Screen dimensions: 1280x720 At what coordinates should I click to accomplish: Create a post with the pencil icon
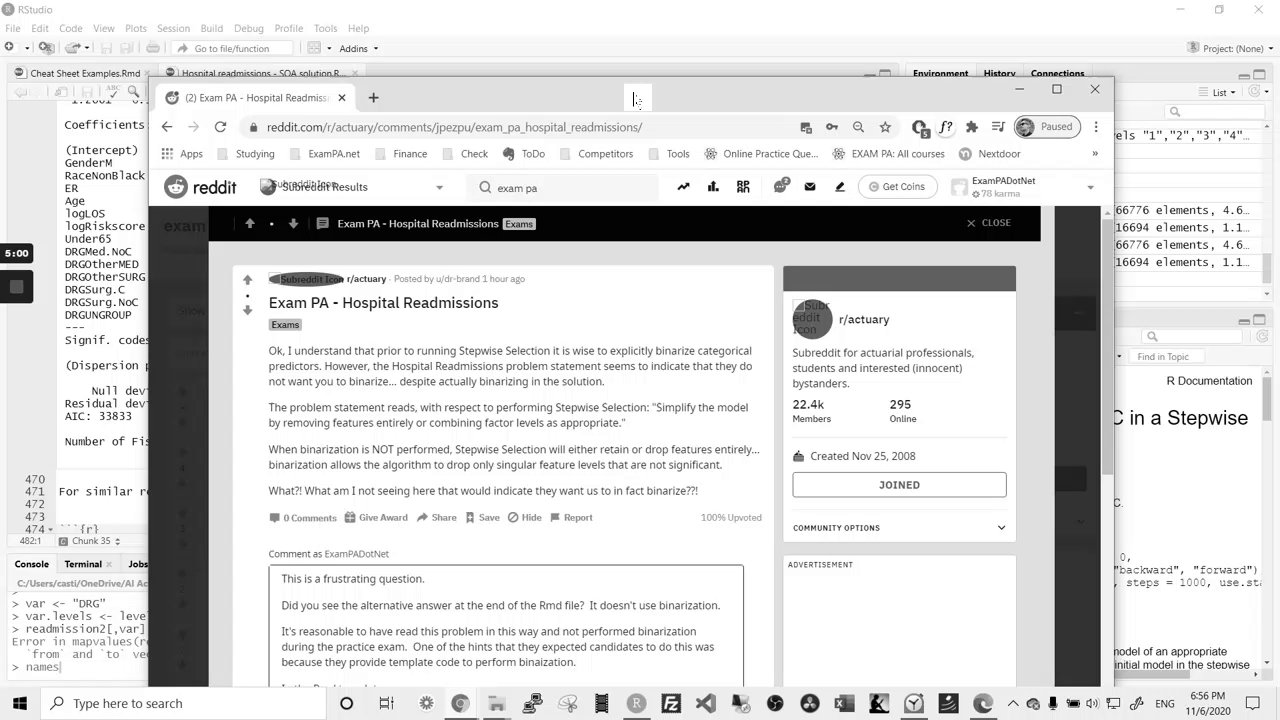(x=840, y=186)
